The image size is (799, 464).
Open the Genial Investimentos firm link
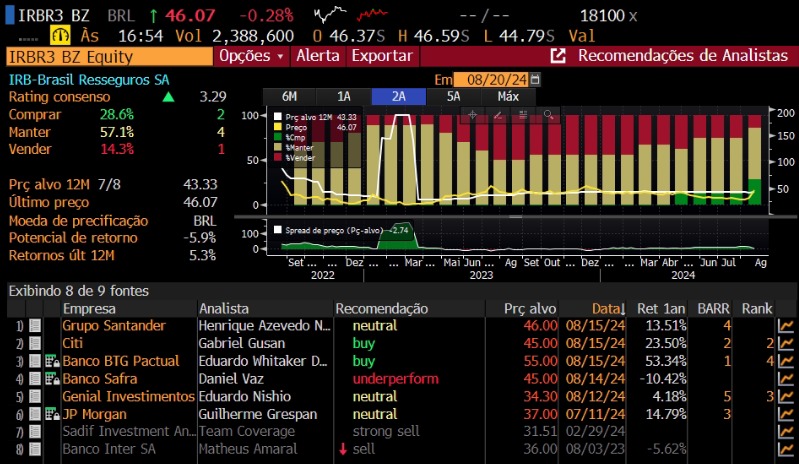point(128,396)
